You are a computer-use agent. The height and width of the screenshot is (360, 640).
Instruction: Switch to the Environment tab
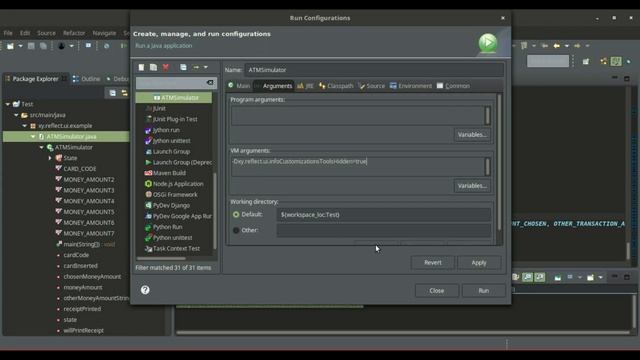411,86
